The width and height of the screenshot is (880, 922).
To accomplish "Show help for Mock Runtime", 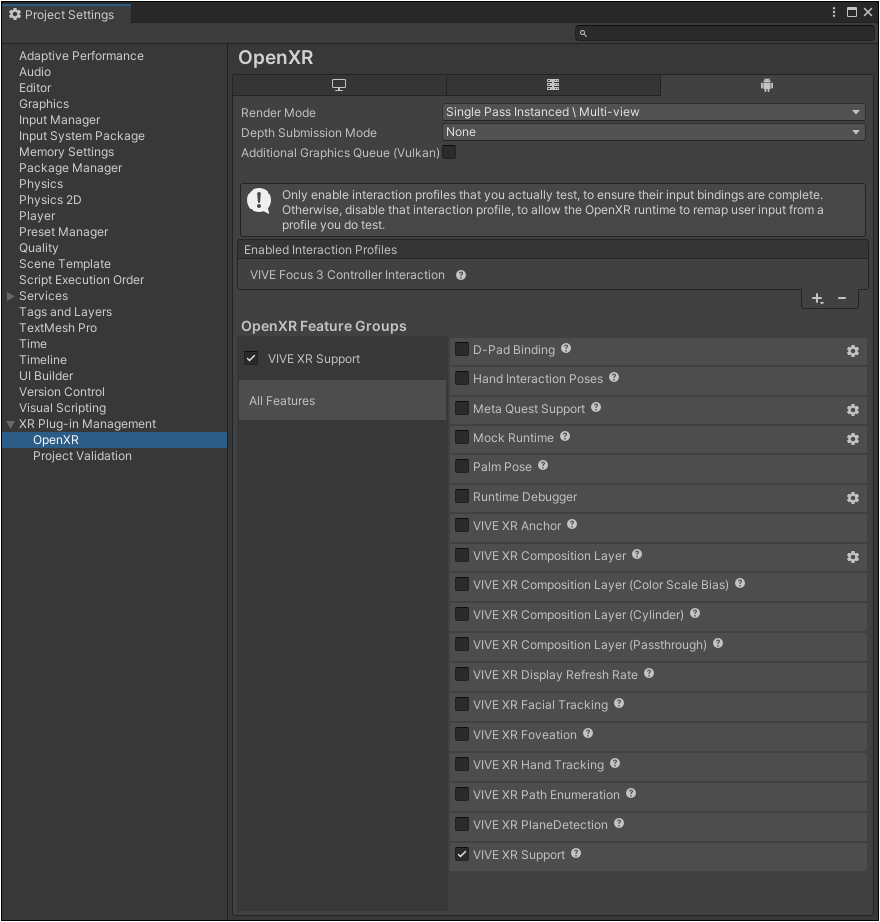I will point(565,436).
